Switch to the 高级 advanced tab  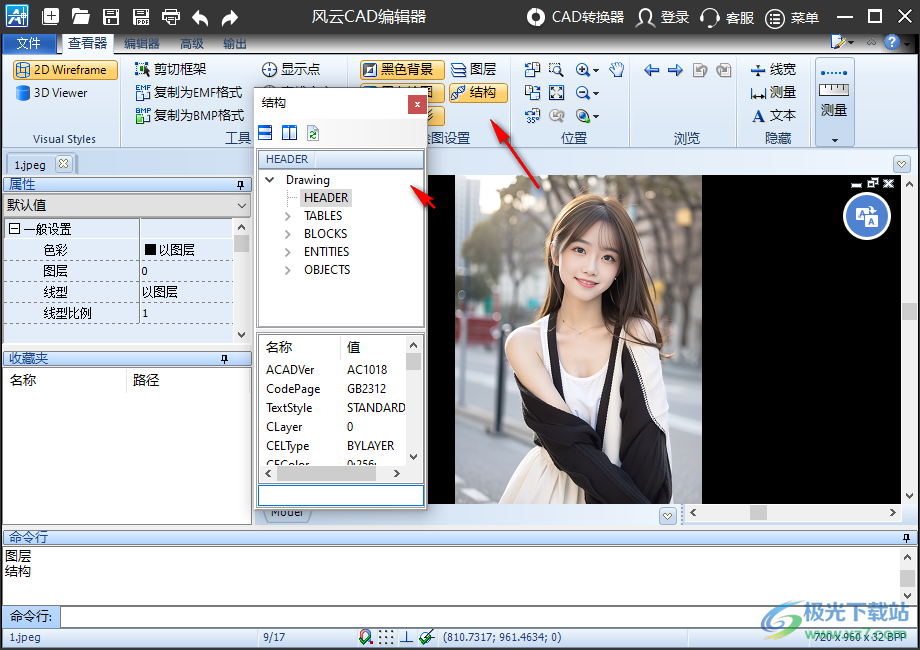click(x=192, y=43)
